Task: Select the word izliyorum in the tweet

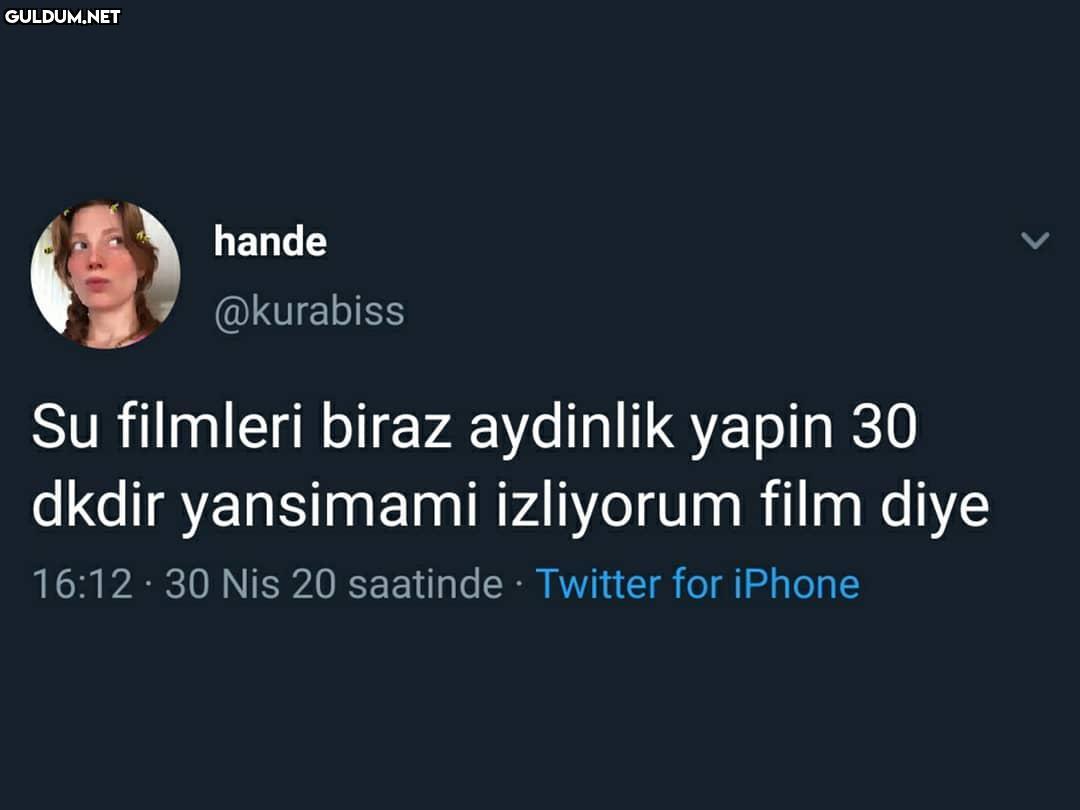Action: 619,508
